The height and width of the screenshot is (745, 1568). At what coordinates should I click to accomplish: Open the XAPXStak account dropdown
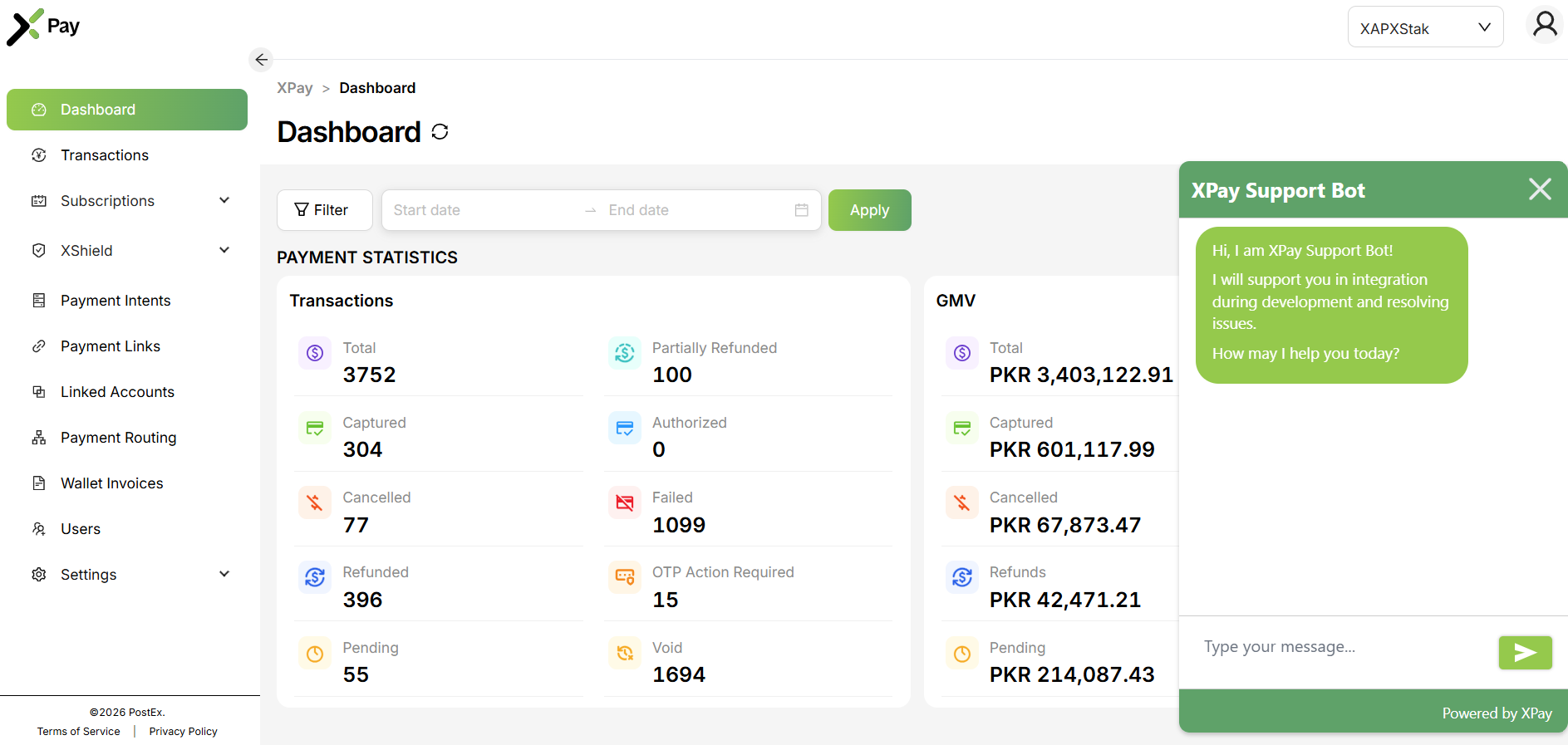click(1424, 28)
